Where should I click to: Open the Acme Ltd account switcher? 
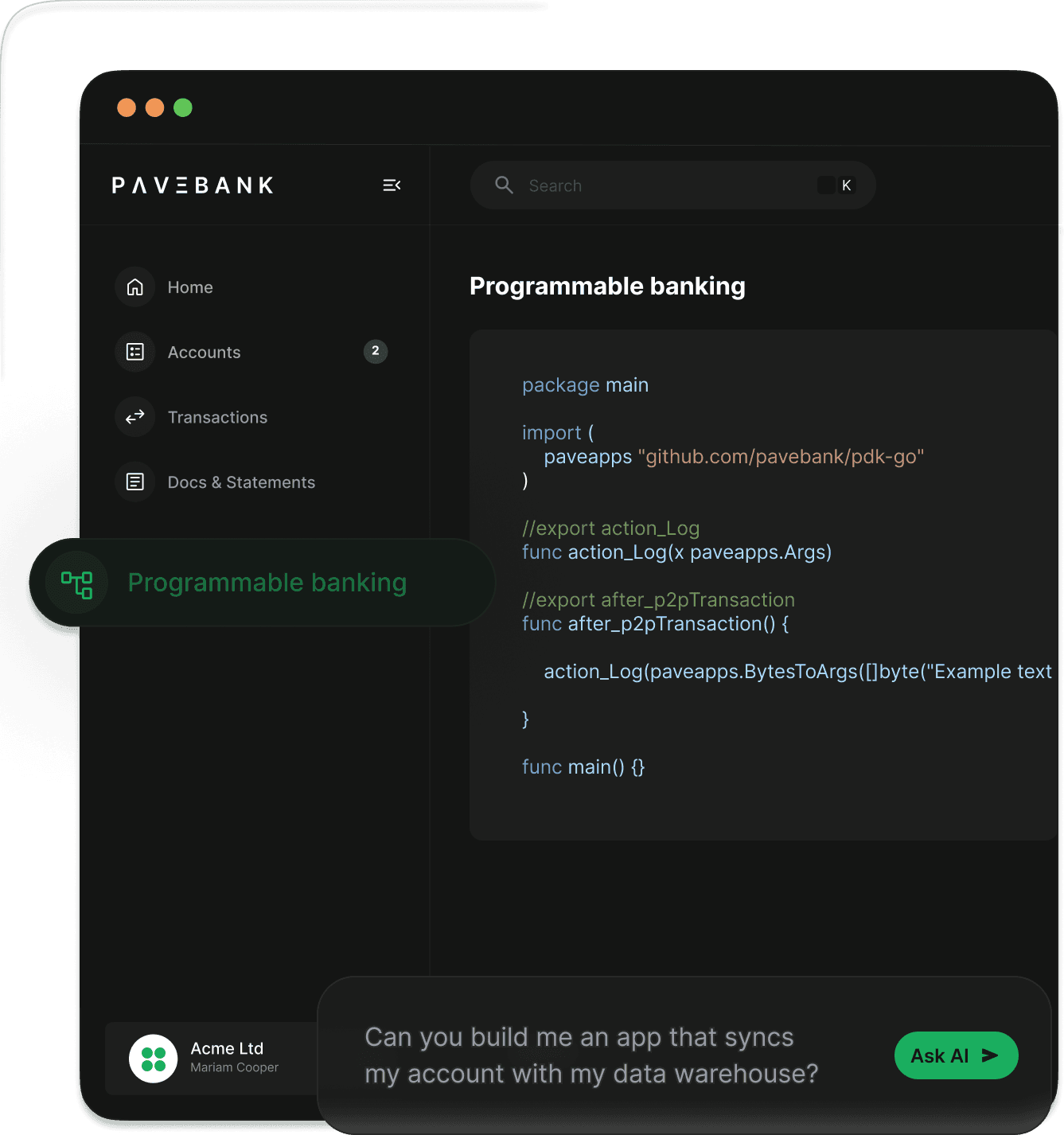click(227, 1048)
